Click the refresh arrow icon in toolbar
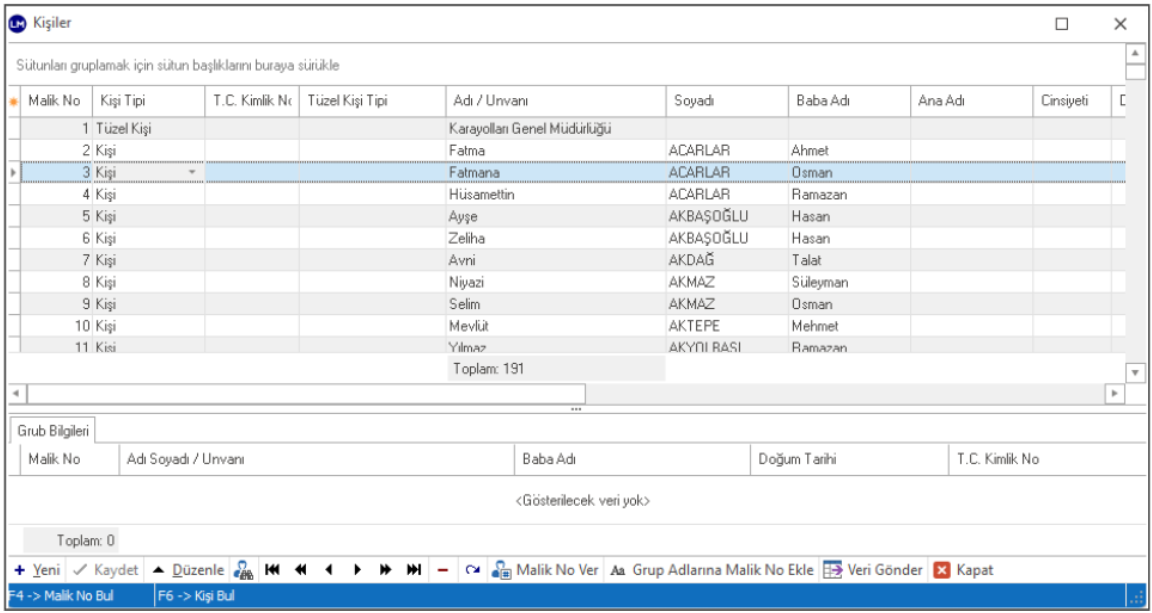Image resolution: width=1152 pixels, height=613 pixels. tap(472, 570)
